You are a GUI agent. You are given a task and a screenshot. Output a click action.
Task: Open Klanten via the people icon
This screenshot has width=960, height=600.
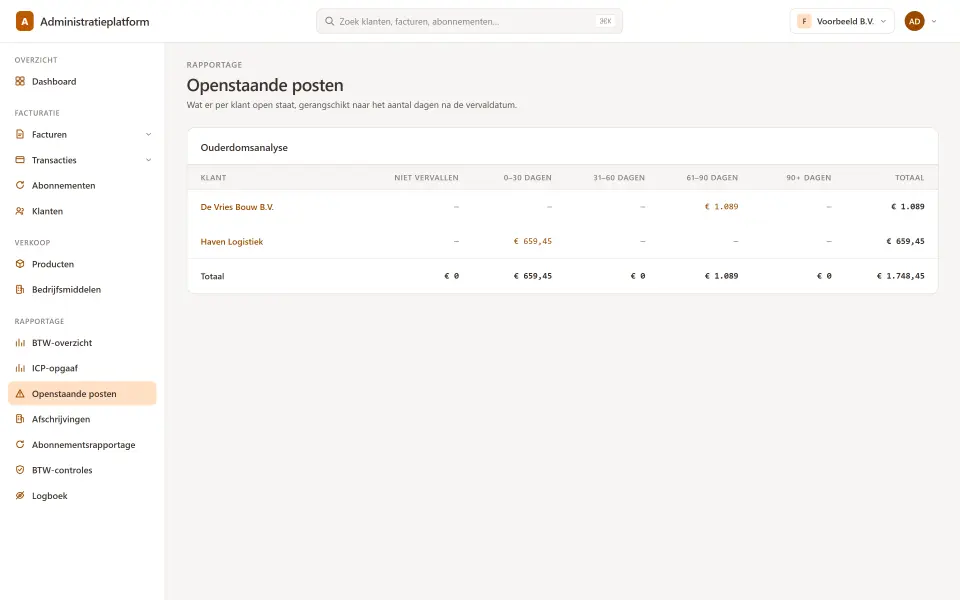point(20,211)
